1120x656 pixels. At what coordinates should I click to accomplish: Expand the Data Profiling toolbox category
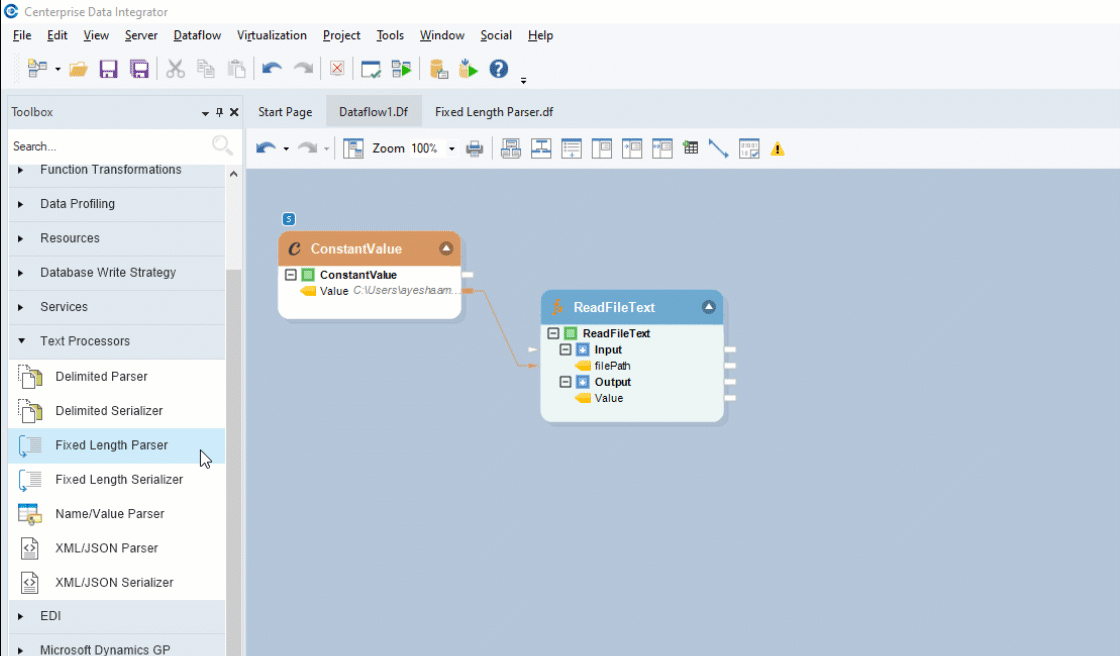click(21, 204)
